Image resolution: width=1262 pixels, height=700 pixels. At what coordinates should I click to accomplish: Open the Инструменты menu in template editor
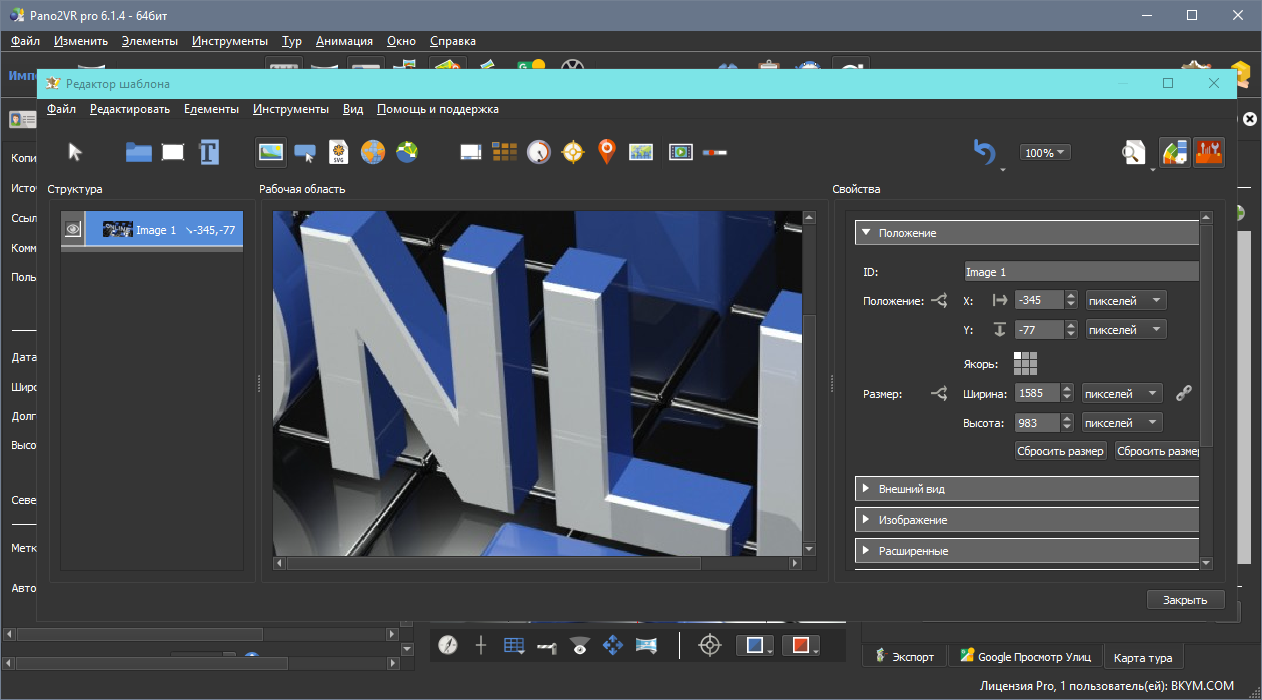[290, 109]
